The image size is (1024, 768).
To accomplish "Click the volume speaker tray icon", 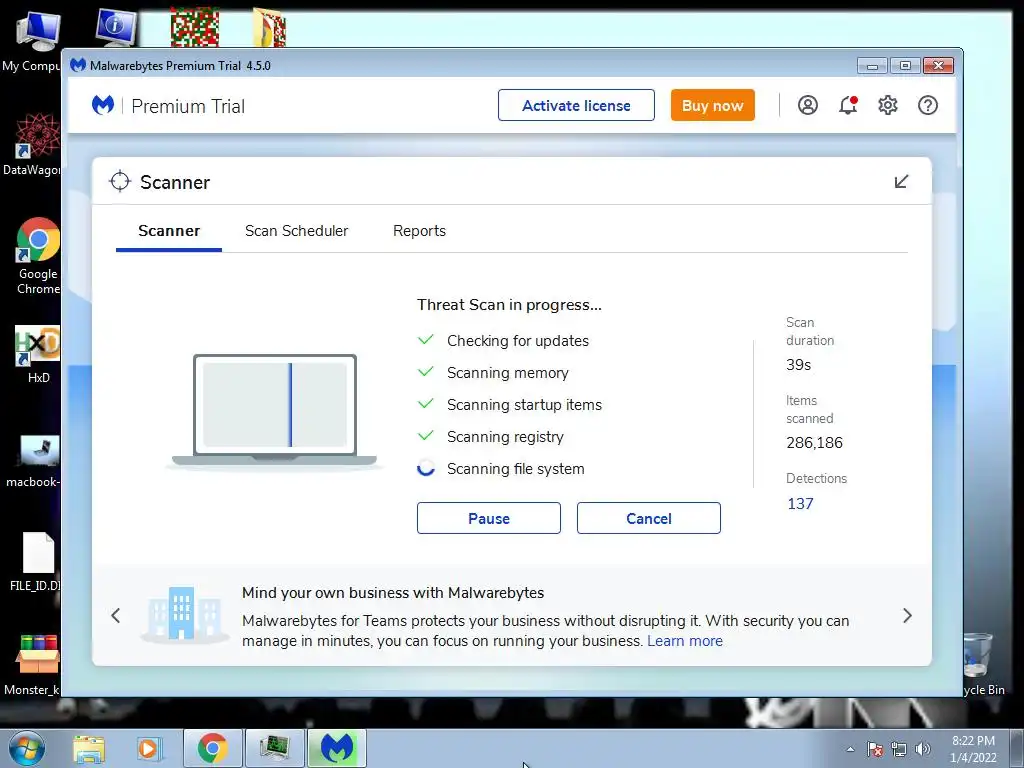I will point(923,749).
